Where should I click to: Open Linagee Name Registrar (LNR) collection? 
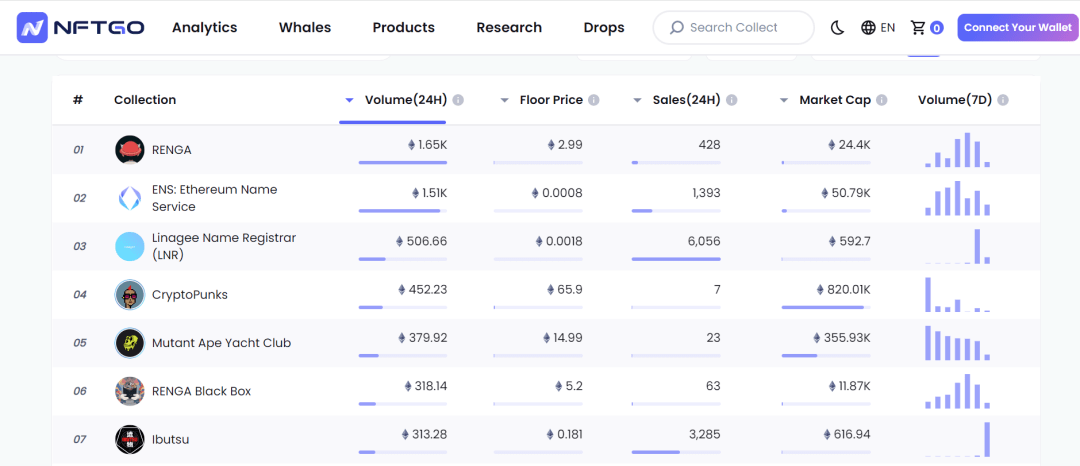tap(224, 246)
